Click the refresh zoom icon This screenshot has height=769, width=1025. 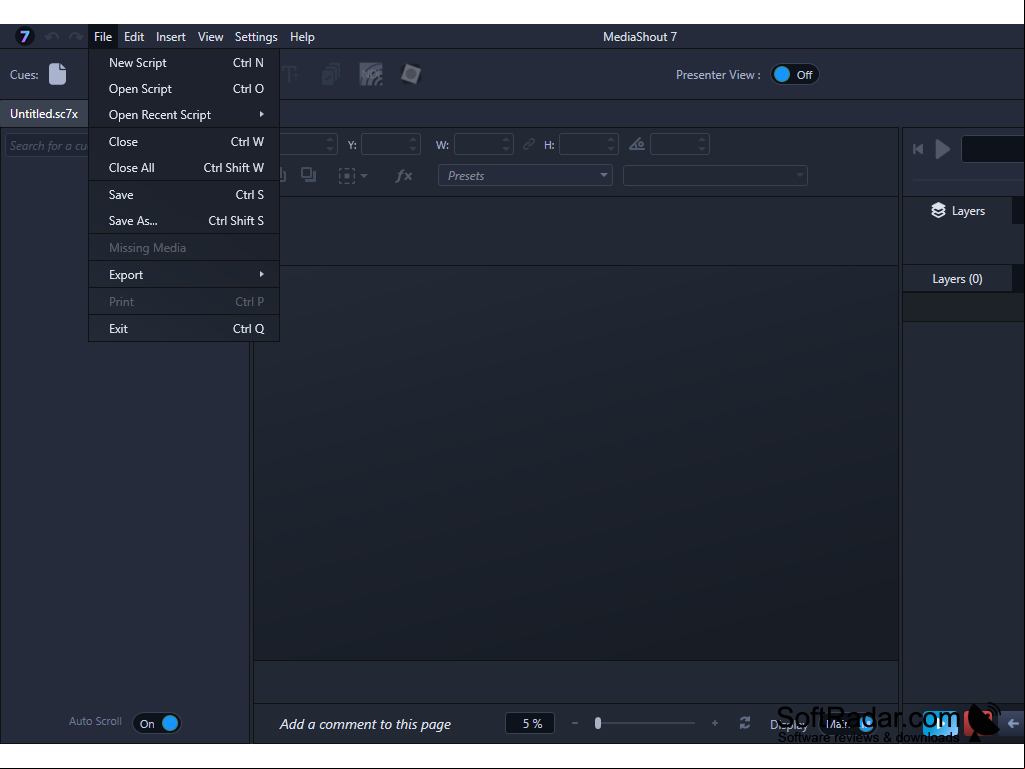(745, 723)
